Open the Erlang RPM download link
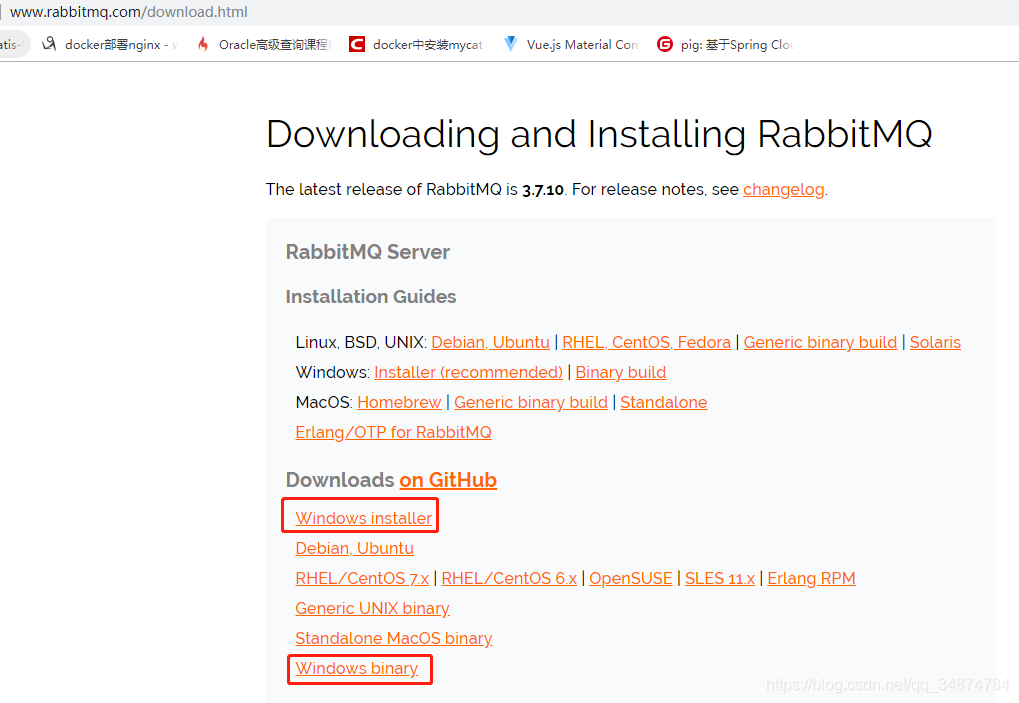1019x703 pixels. 811,578
